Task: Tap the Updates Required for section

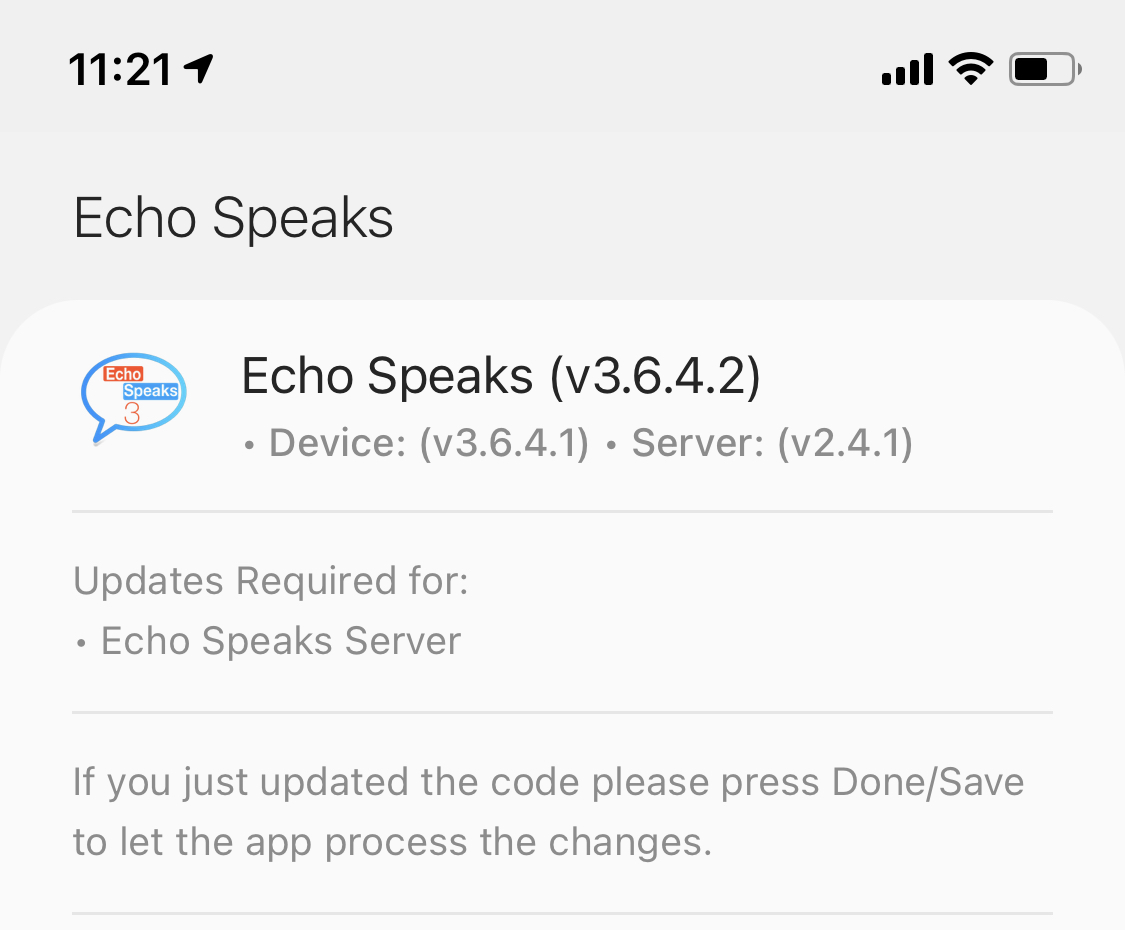Action: [x=269, y=580]
